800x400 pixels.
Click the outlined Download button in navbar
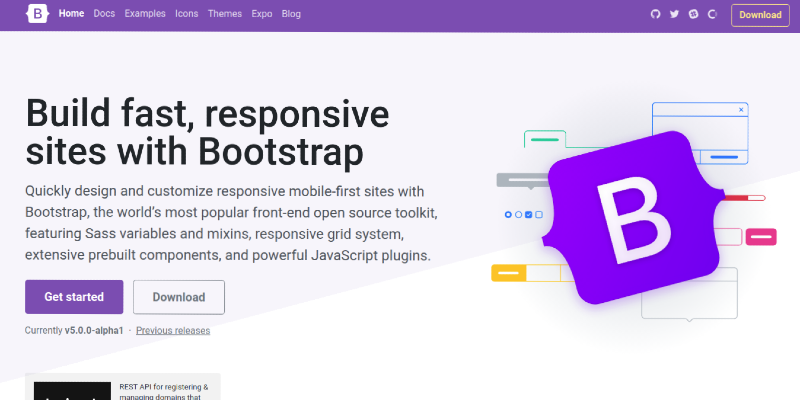(x=760, y=15)
